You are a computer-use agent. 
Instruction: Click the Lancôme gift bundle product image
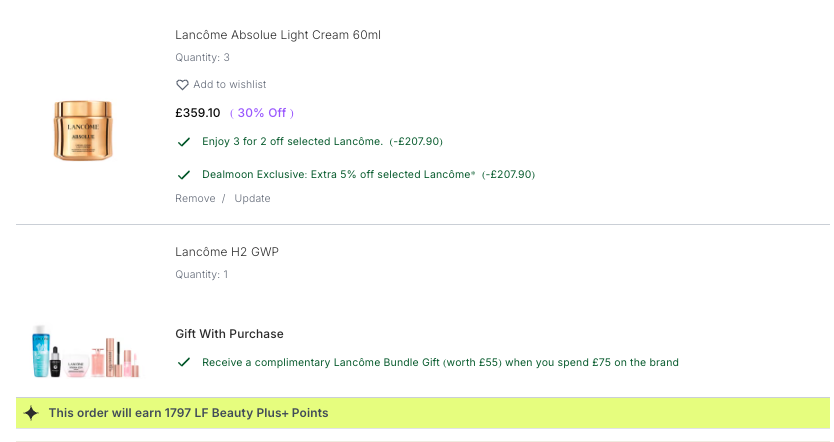85,352
